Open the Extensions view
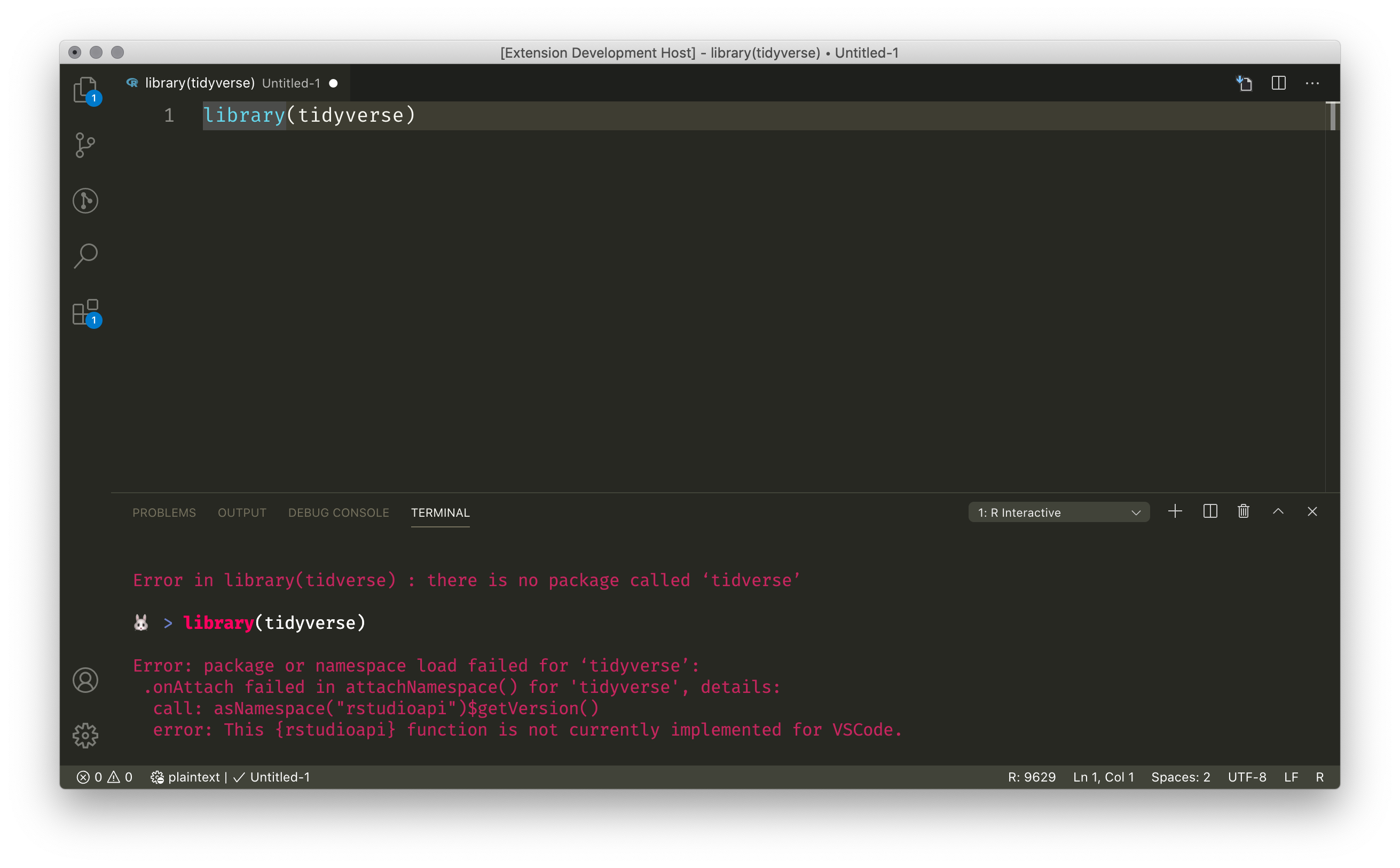This screenshot has width=1400, height=868. [85, 312]
